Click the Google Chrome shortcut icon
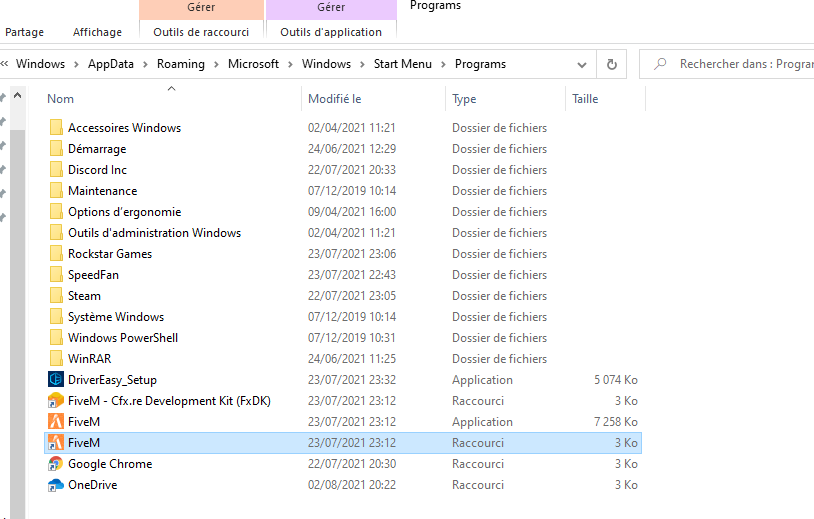 point(56,464)
